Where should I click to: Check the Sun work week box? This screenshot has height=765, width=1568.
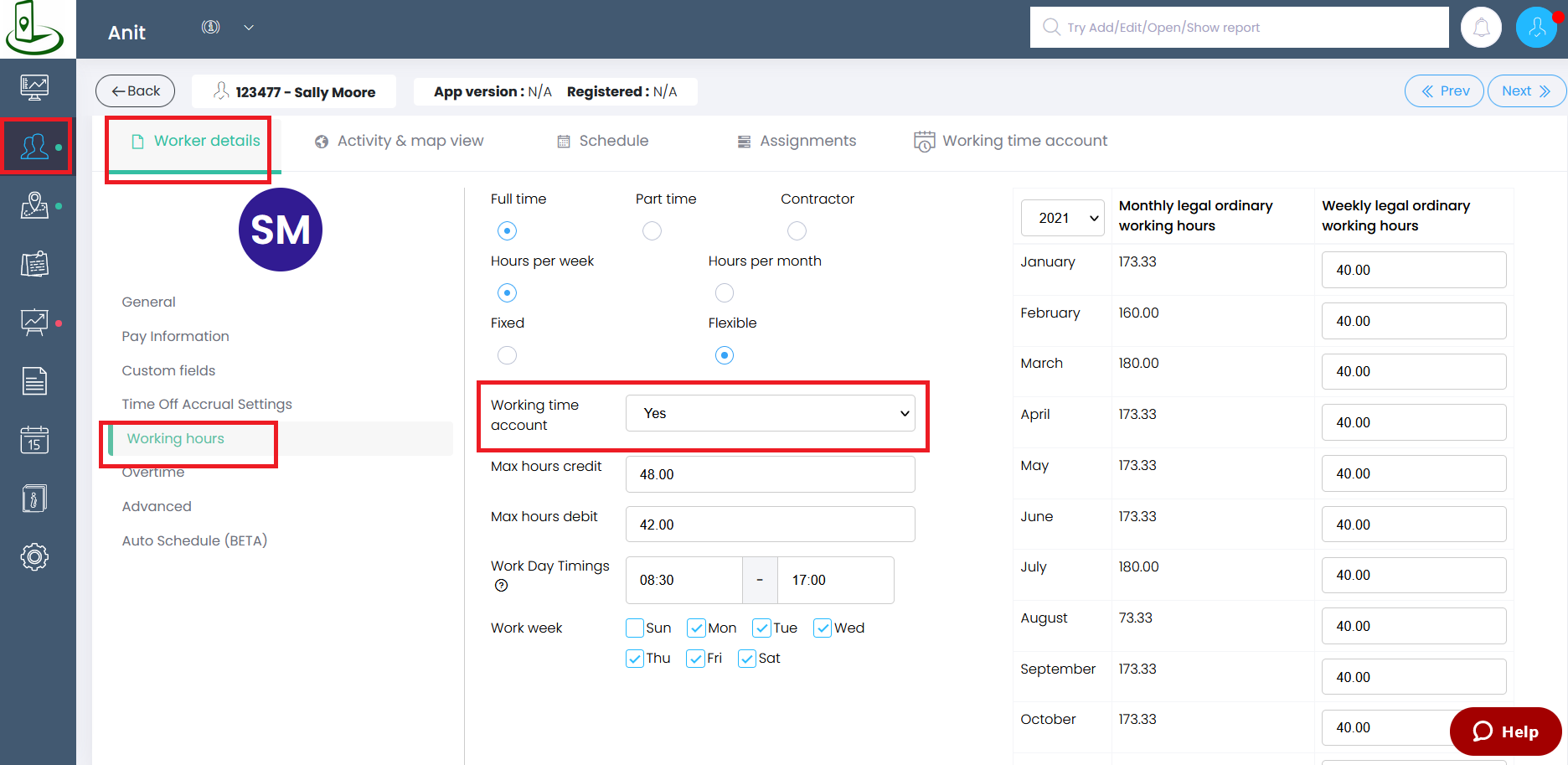(x=635, y=628)
